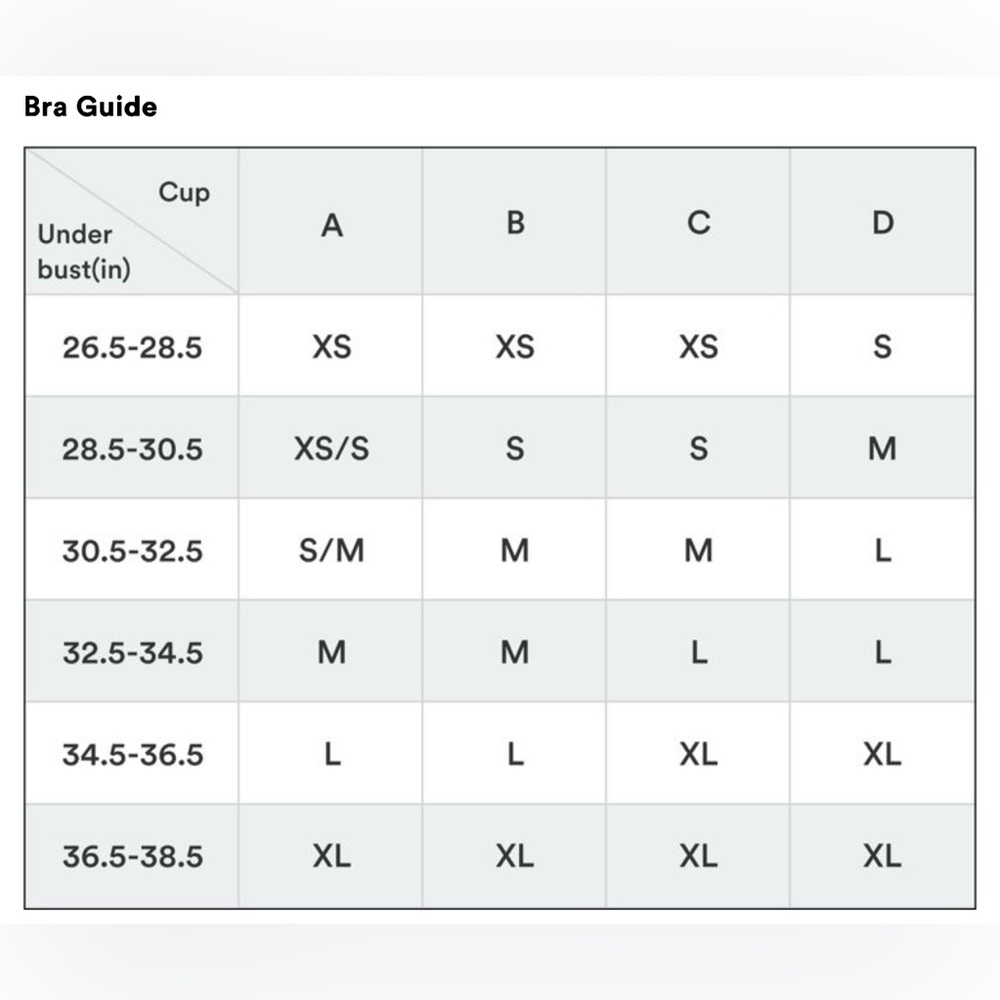
Task: Click the 34.5-36.5 under bust row label
Action: pos(132,754)
